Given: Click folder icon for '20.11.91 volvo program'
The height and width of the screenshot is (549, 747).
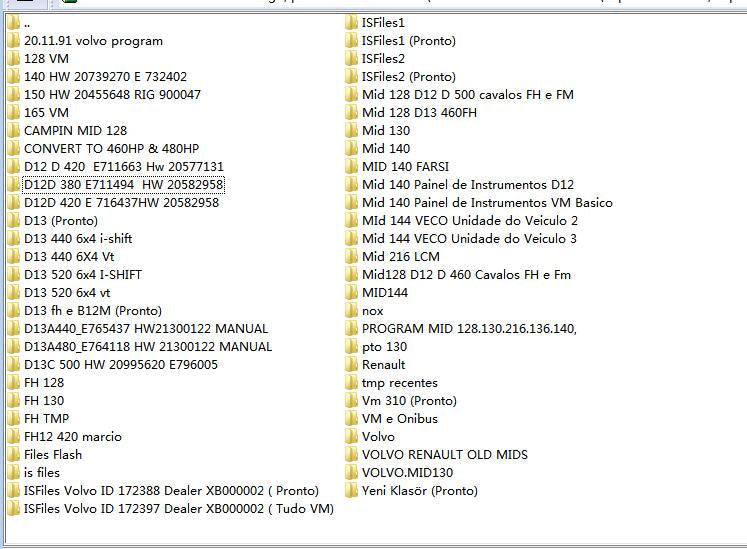Looking at the screenshot, I should (x=13, y=41).
